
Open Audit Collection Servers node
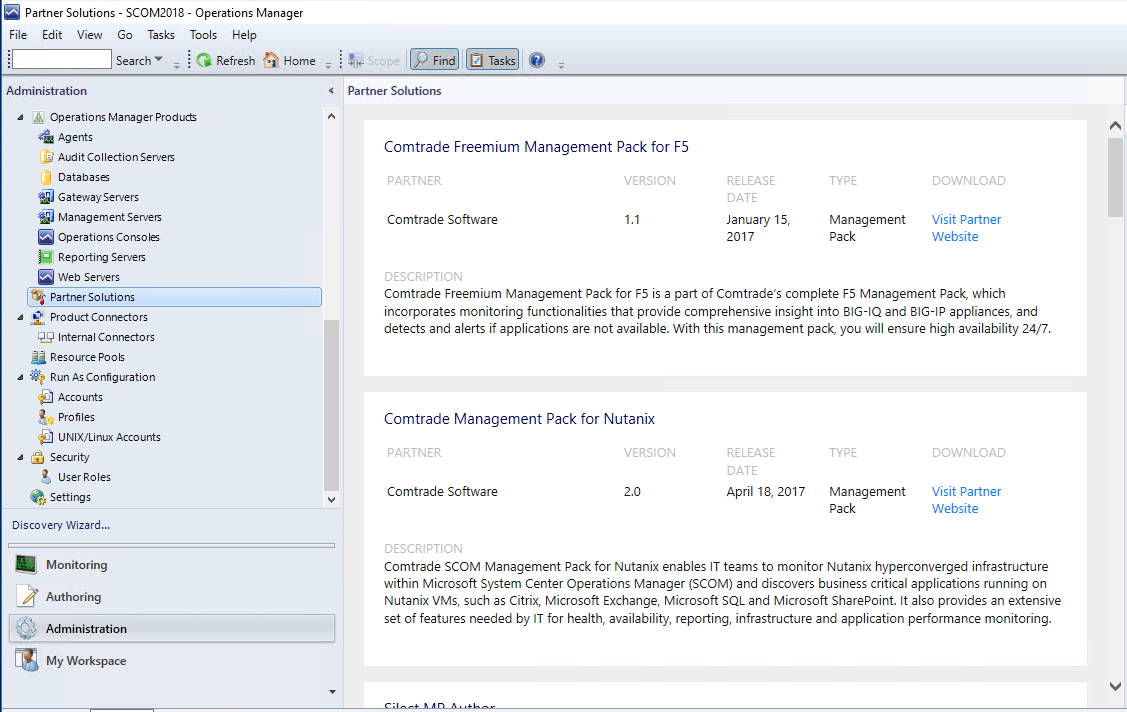[115, 157]
